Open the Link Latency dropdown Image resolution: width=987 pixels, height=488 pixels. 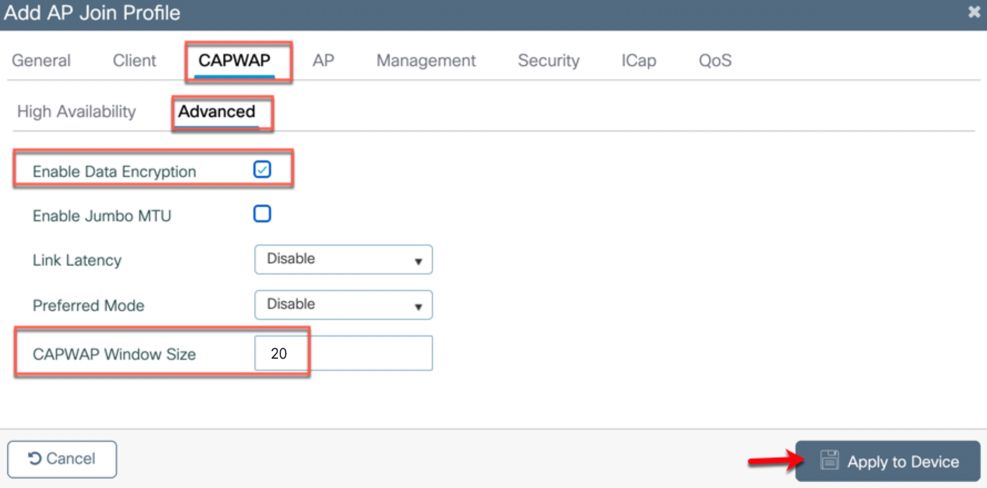343,259
